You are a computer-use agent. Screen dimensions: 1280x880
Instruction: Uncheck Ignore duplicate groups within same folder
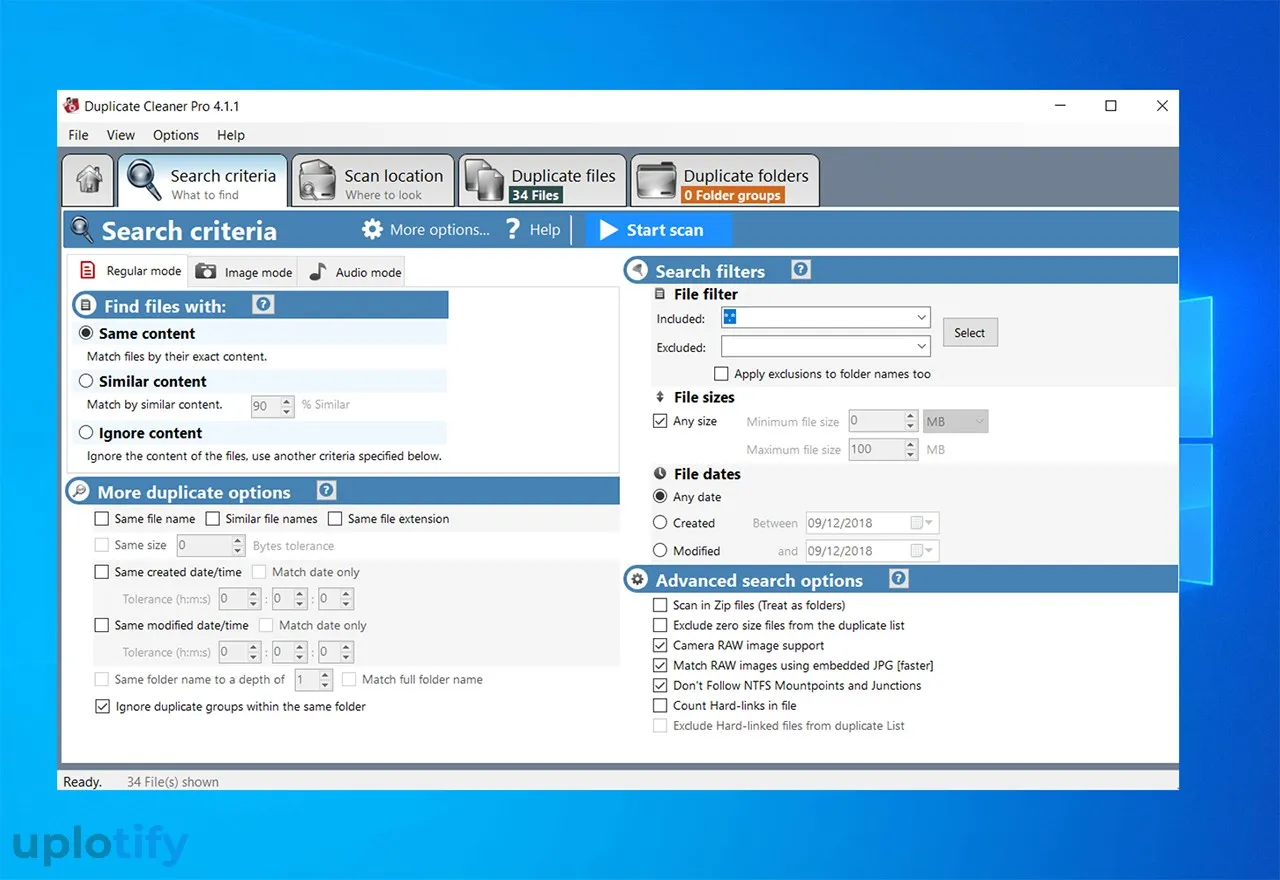[102, 706]
